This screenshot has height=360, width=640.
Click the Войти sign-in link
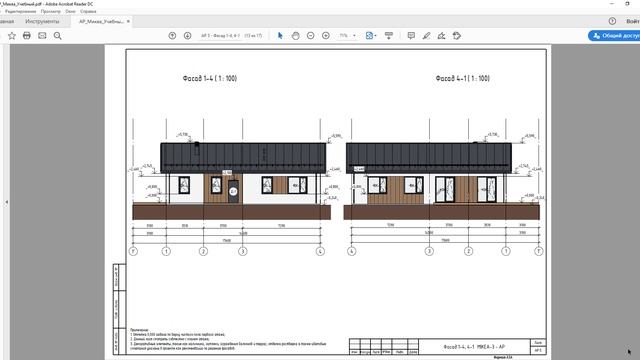(633, 21)
